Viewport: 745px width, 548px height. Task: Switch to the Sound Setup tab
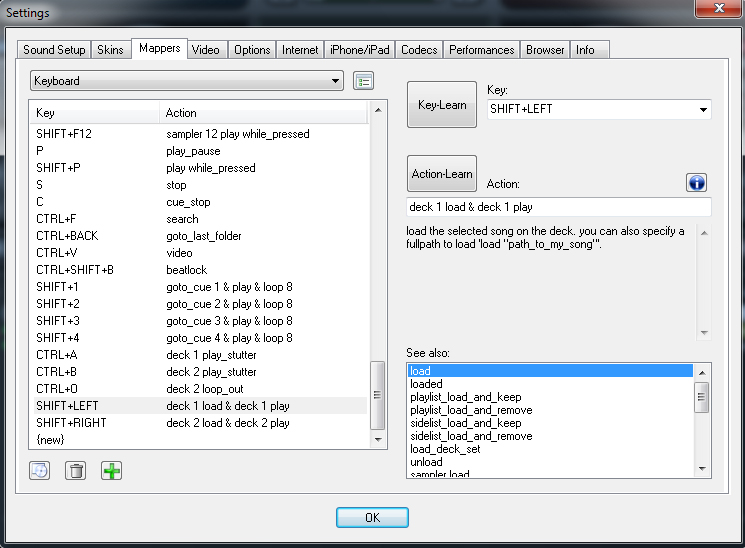pos(54,50)
